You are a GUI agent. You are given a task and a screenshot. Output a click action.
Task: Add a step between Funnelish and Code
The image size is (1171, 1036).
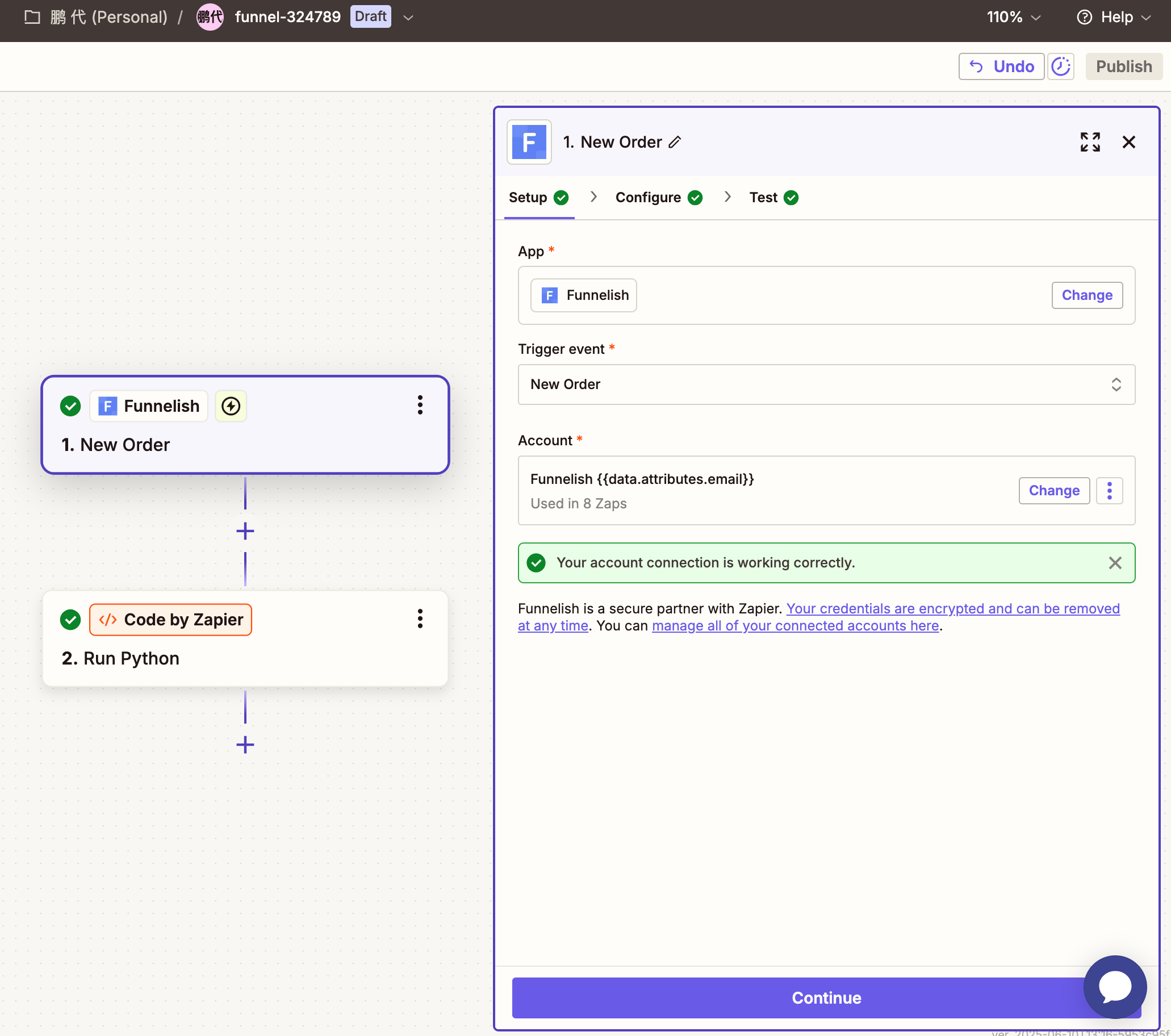click(245, 531)
